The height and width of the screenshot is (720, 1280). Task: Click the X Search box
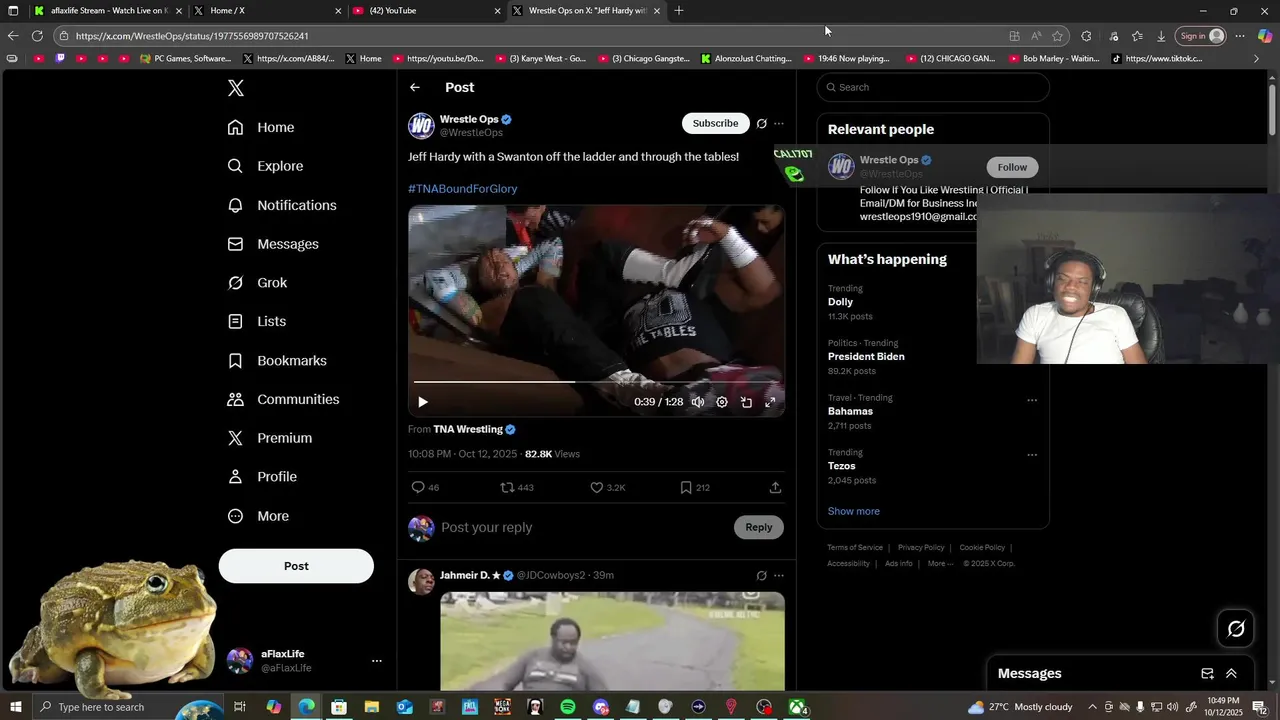tap(933, 87)
